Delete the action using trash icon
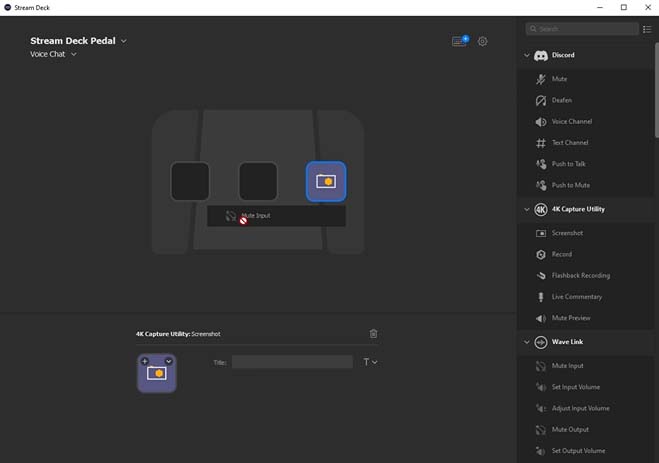Screen dimensions: 659x463 tap(373, 333)
